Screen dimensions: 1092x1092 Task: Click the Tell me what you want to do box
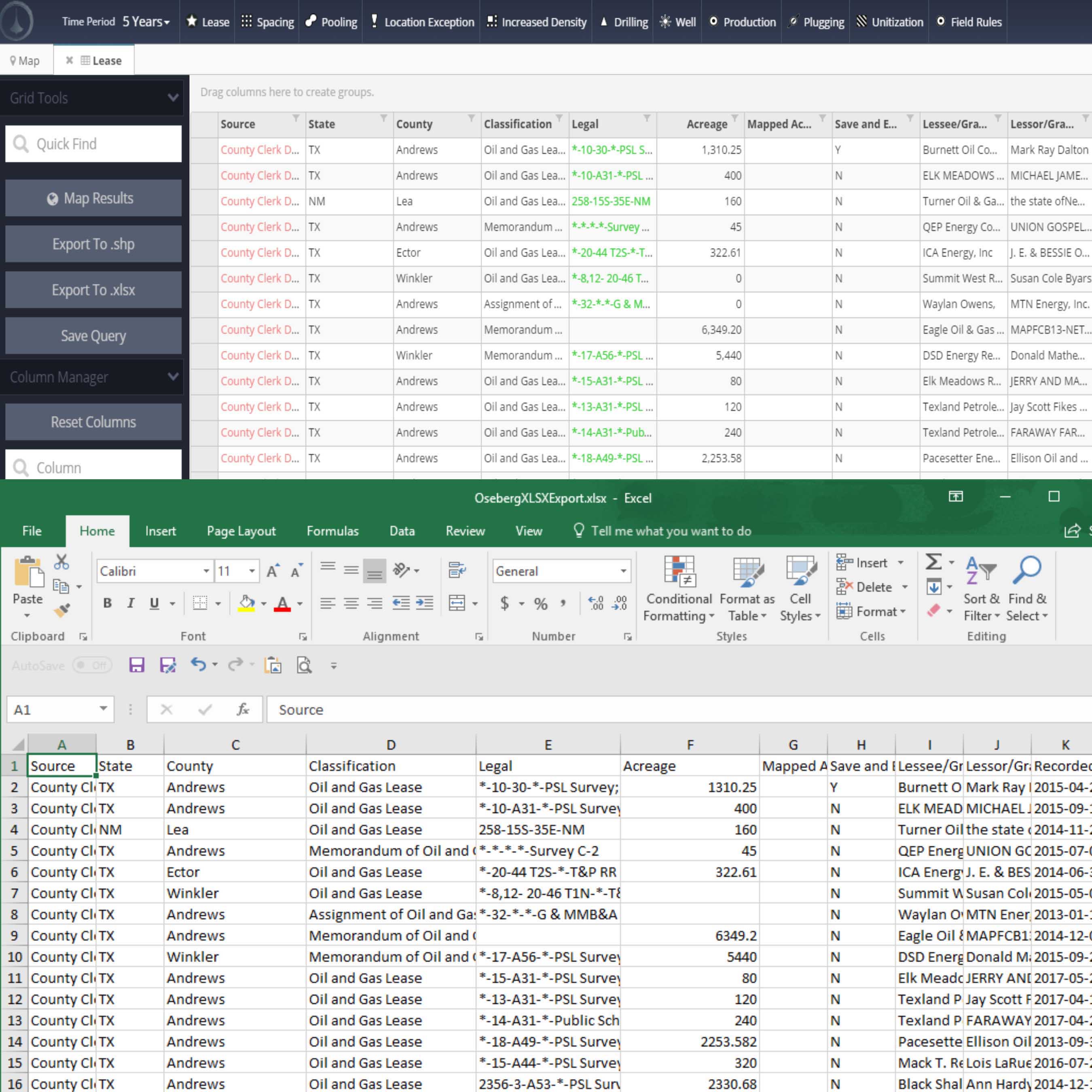tap(662, 531)
